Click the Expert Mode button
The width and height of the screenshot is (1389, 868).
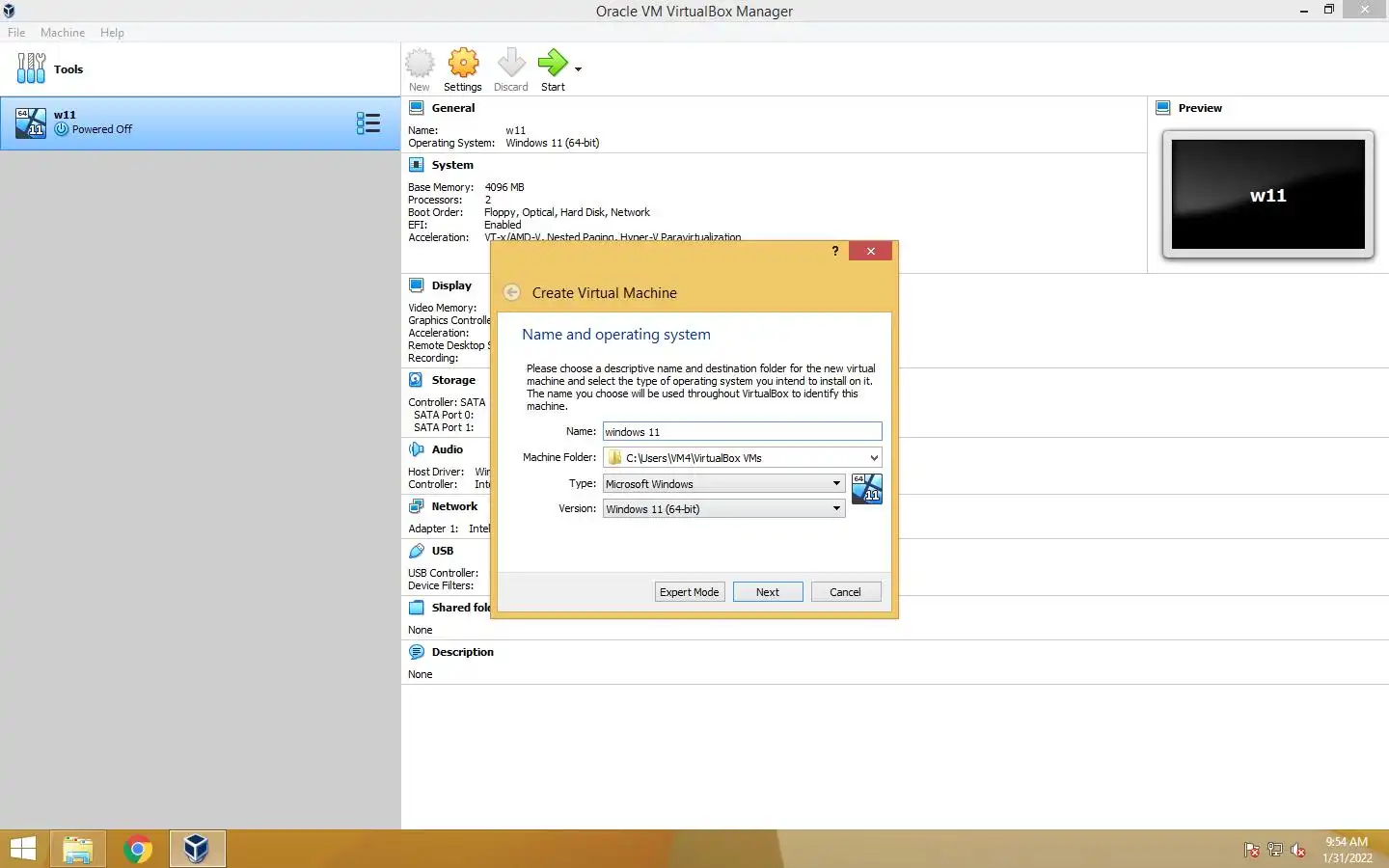click(x=690, y=592)
